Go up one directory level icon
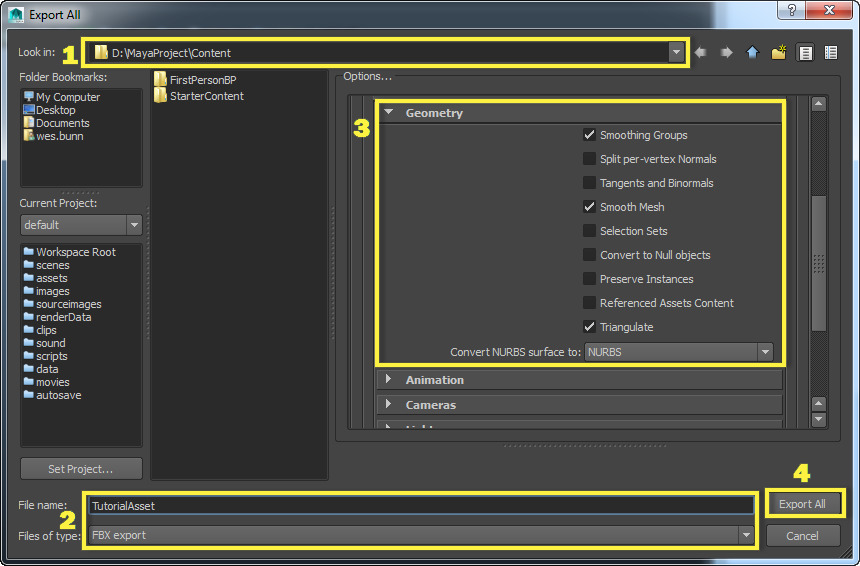The image size is (860, 566). pos(752,53)
